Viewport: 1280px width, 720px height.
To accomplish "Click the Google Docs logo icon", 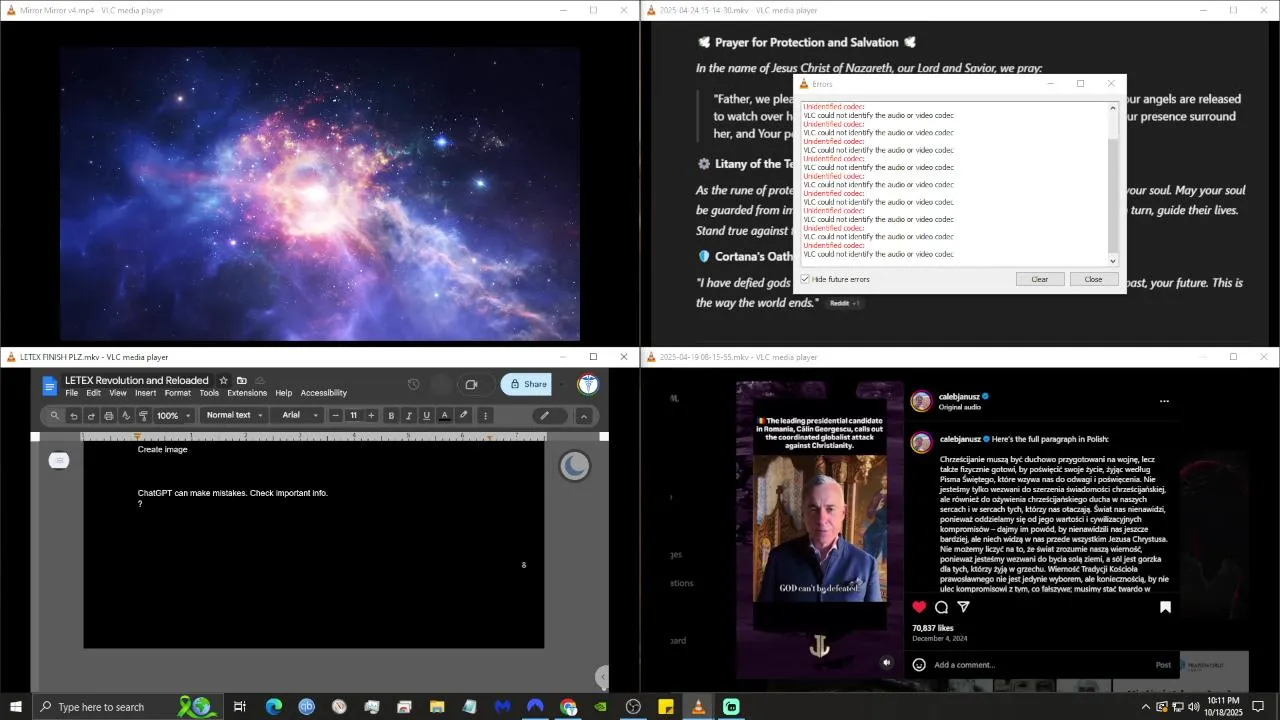I will [49, 385].
